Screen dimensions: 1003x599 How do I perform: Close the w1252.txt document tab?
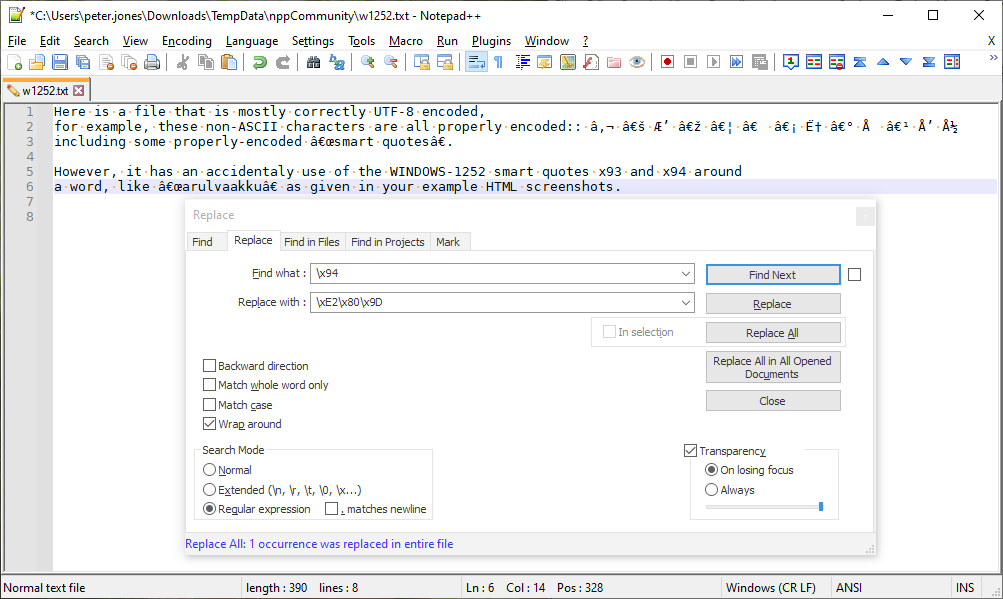pyautogui.click(x=79, y=91)
